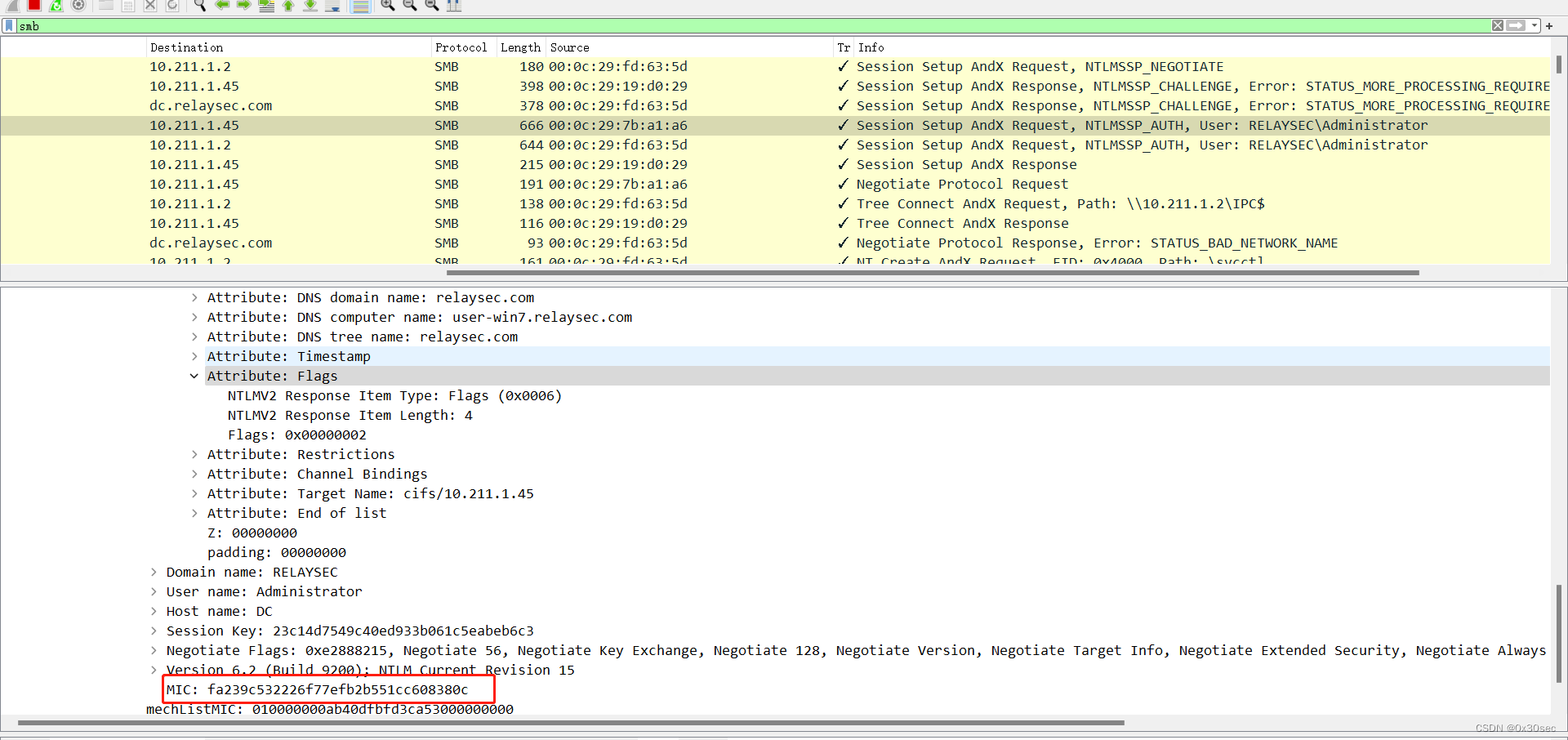
Task: Click packet details vertical scrollbar
Action: coord(1559,633)
